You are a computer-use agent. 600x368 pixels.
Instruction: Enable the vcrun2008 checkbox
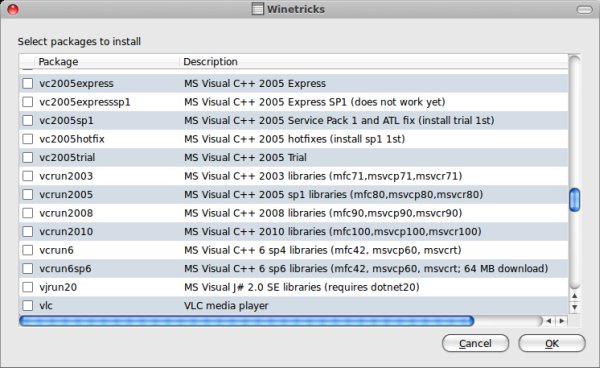28,213
